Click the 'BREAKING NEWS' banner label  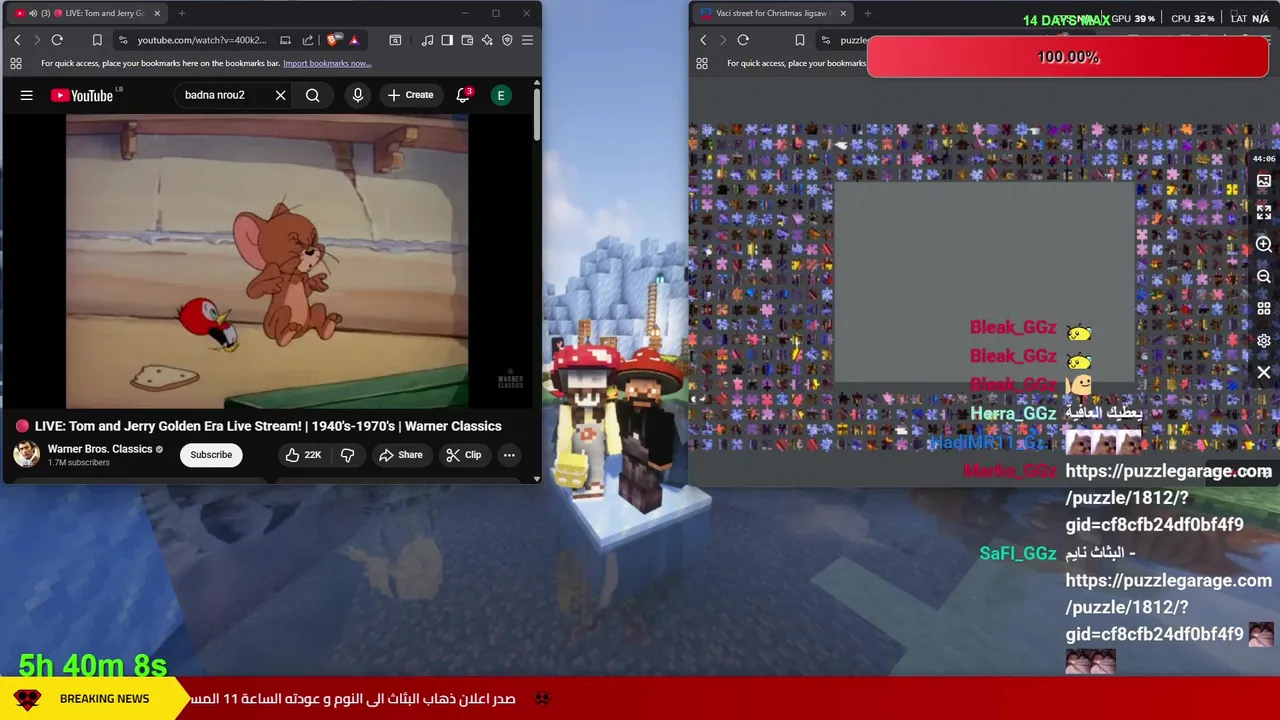click(104, 699)
